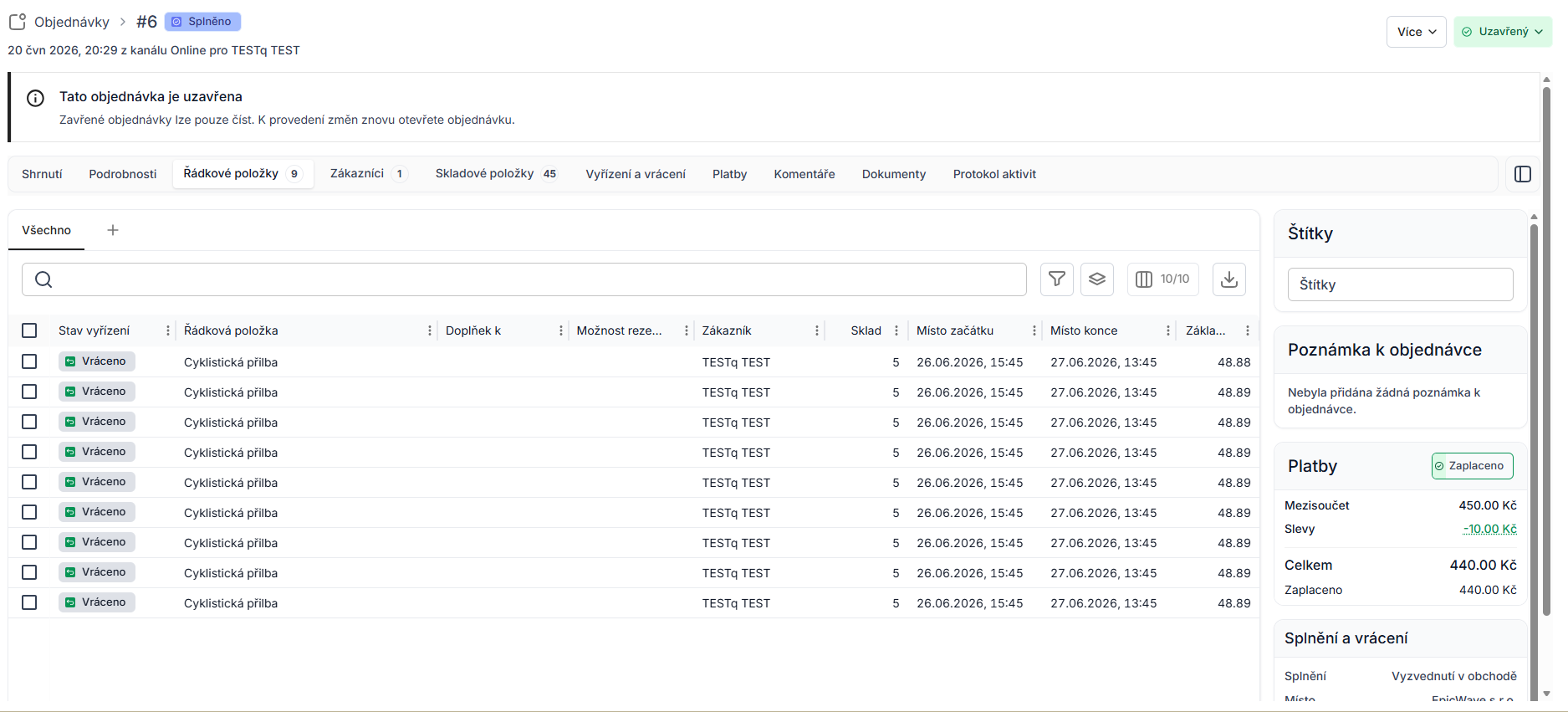Open the 10/10 columns selector
This screenshot has width=1568, height=712.
1162,279
